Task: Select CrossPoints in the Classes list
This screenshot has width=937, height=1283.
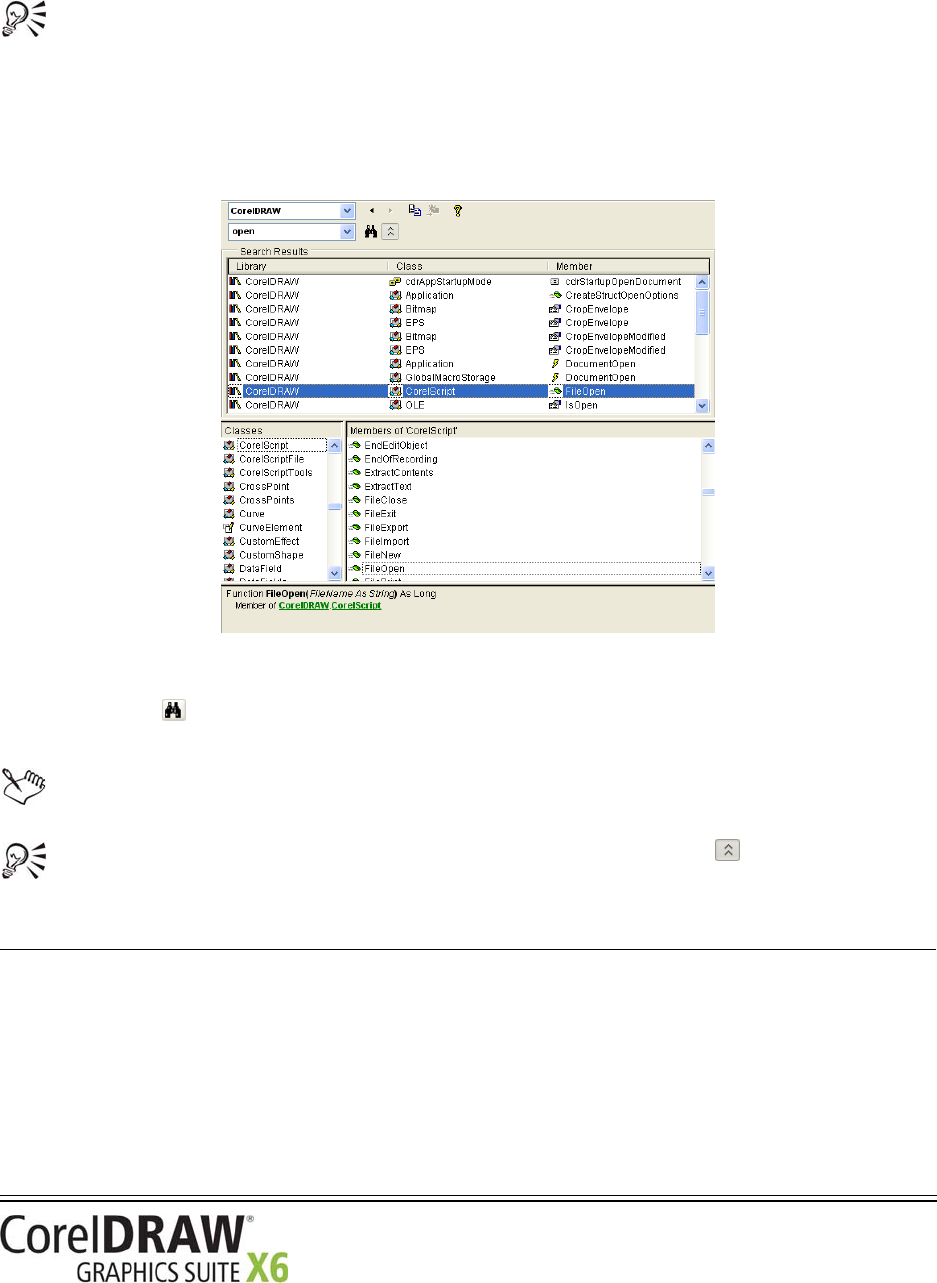Action: tap(266, 499)
